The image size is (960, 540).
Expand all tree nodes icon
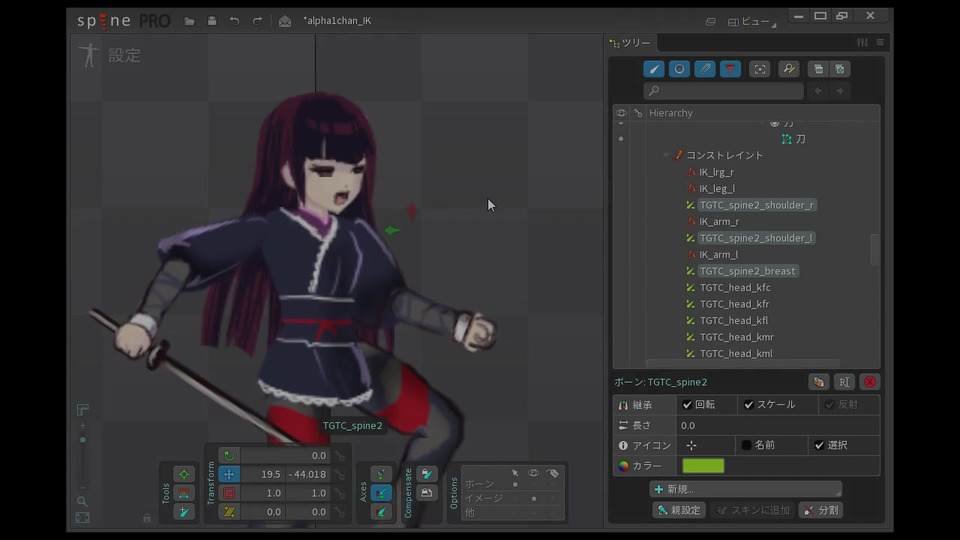839,69
